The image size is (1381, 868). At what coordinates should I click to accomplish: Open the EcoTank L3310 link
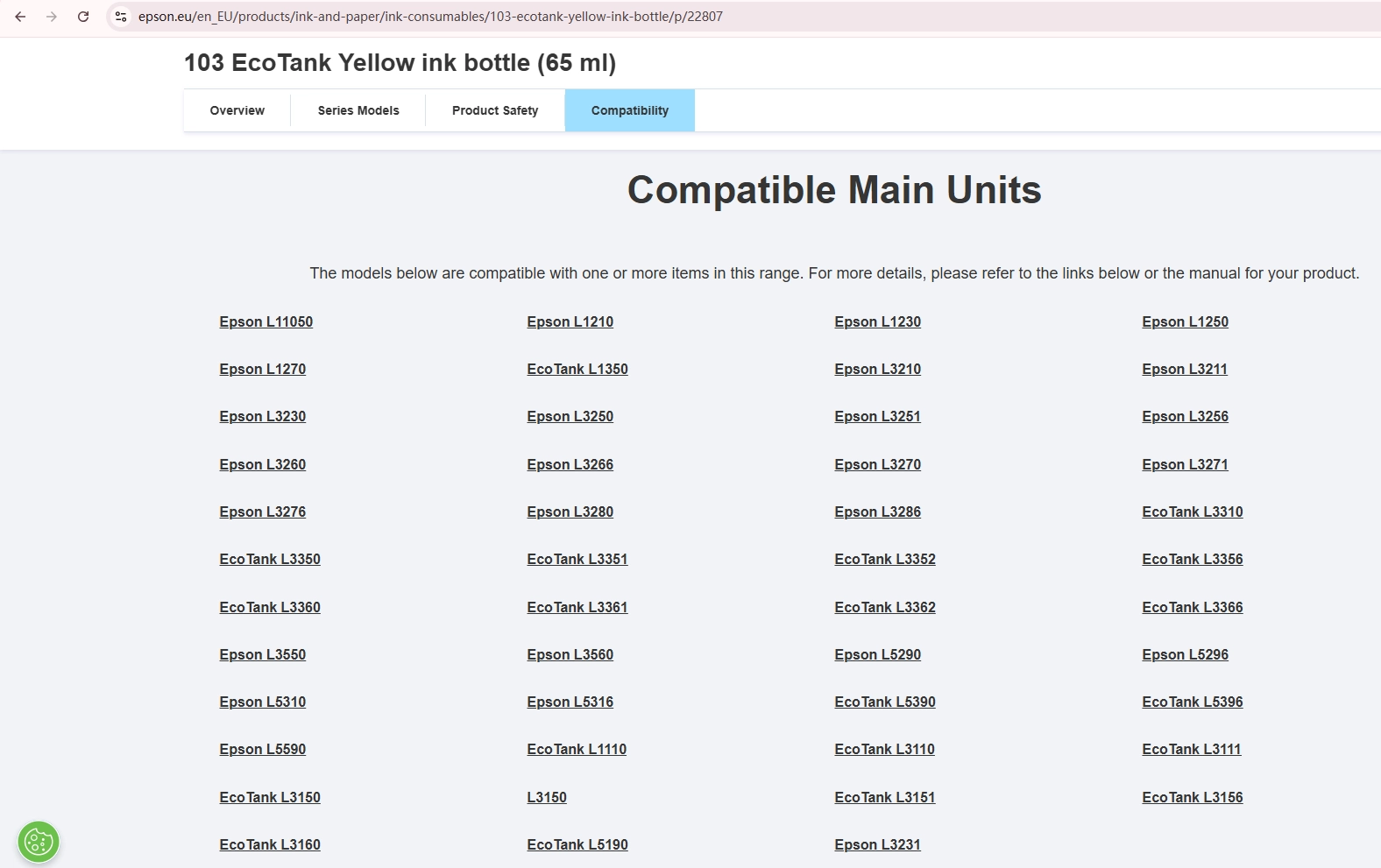(x=1193, y=512)
